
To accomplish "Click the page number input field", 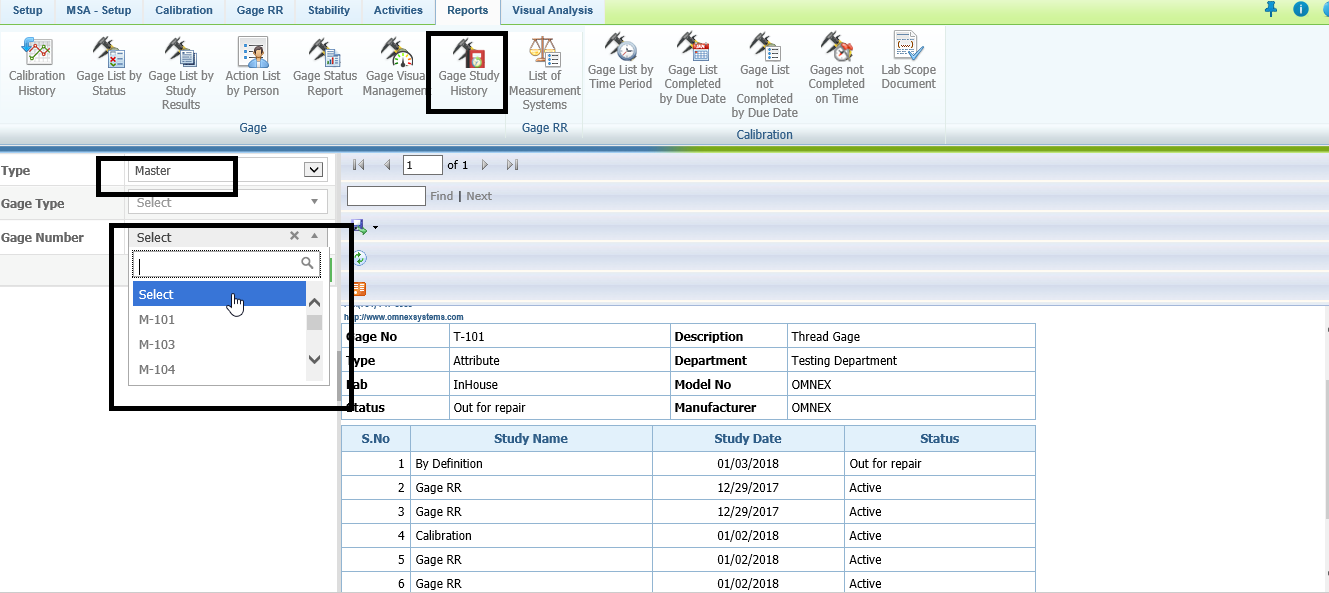I will click(x=423, y=165).
